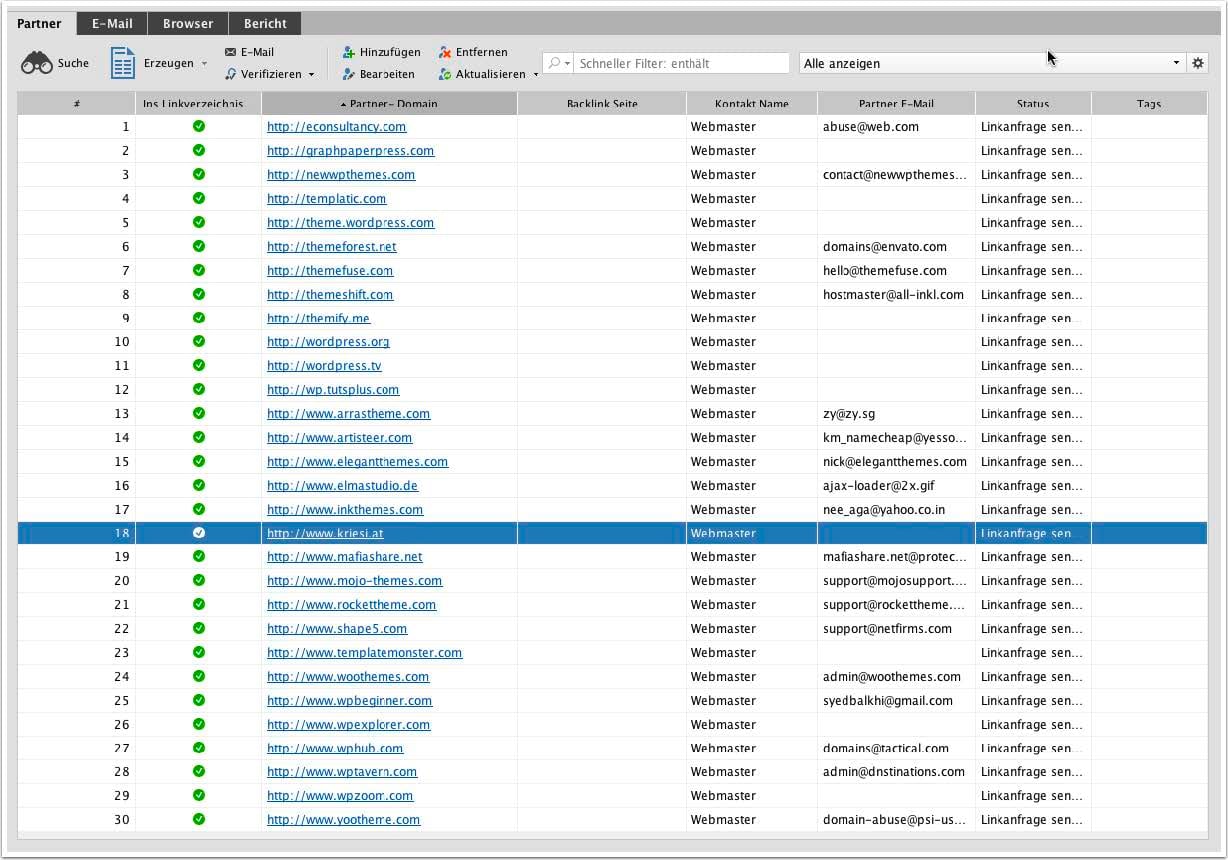Expand the Verifizieren dropdown arrow
The height and width of the screenshot is (860, 1228).
coord(311,75)
